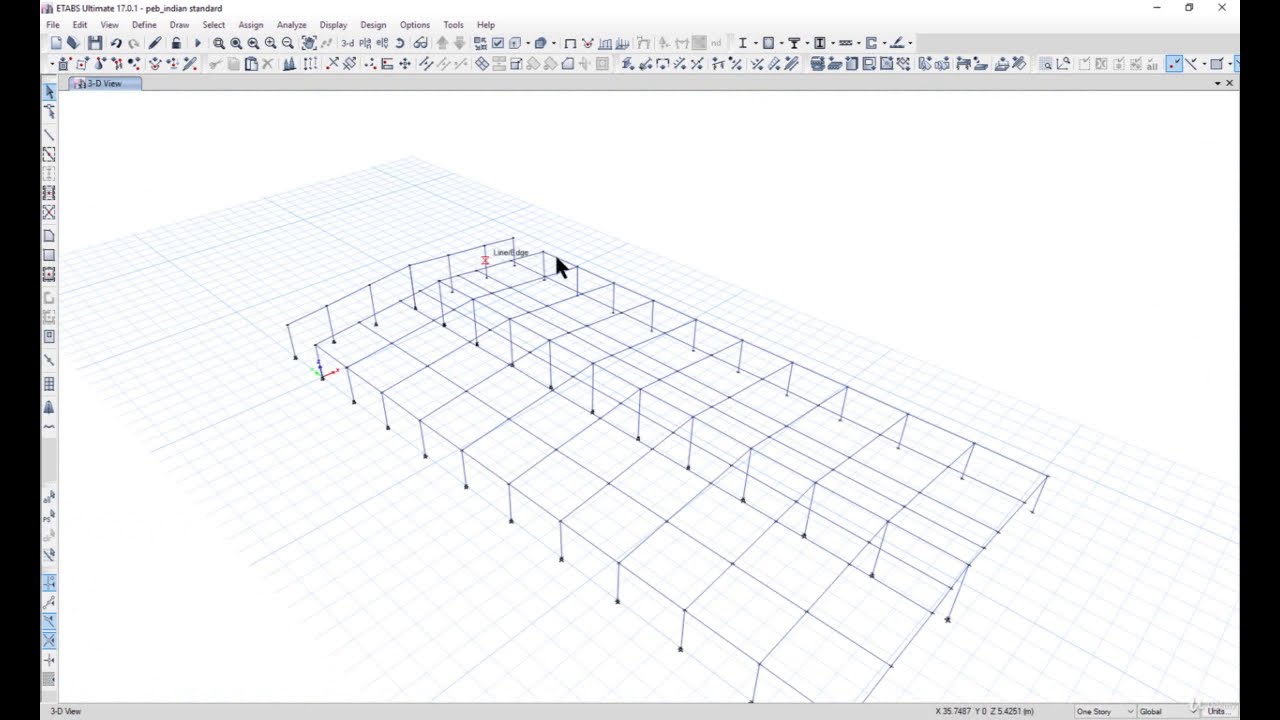This screenshot has width=1280, height=720.
Task: Open the Select menu
Action: pyautogui.click(x=214, y=25)
